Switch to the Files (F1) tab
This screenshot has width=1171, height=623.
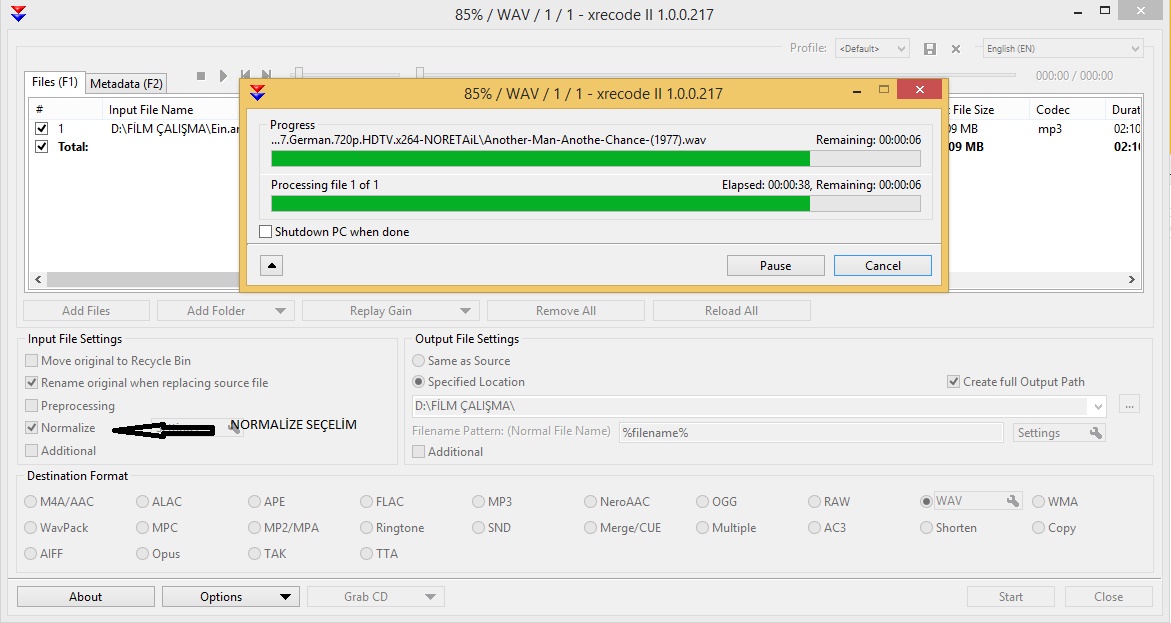55,82
